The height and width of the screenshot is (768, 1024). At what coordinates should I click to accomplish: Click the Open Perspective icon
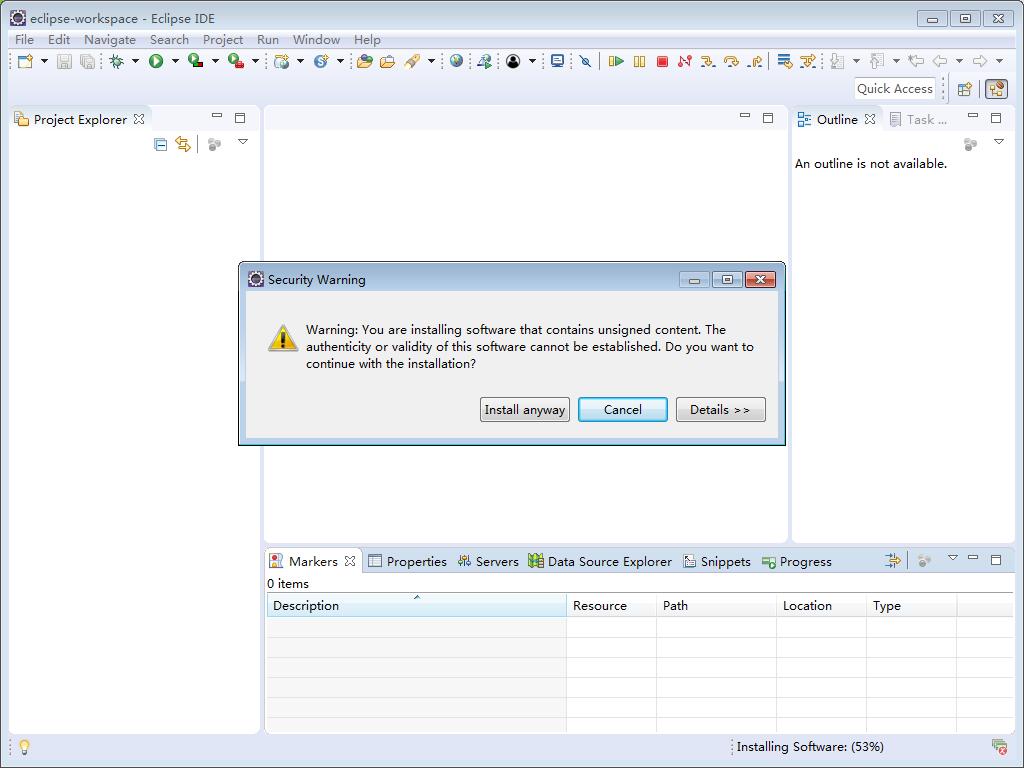pyautogui.click(x=965, y=89)
